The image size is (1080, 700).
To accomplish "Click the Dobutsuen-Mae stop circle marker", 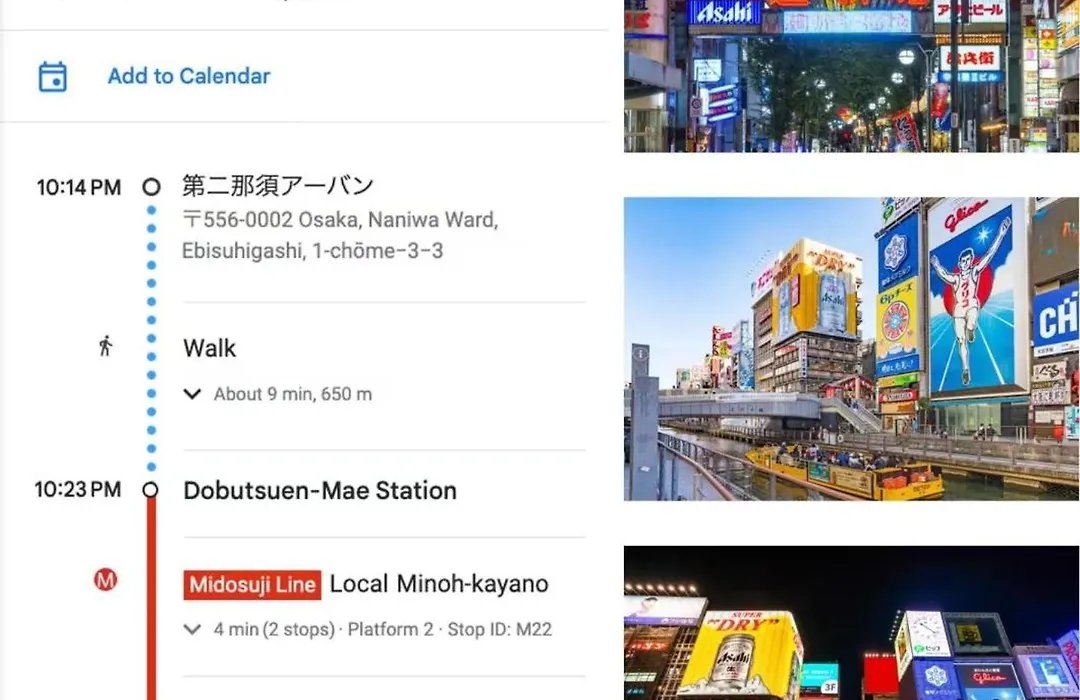I will click(150, 490).
